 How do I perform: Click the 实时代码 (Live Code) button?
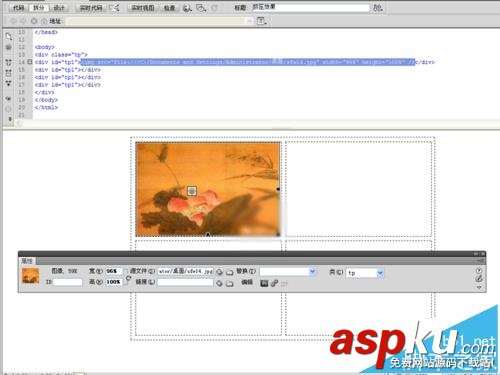click(91, 8)
